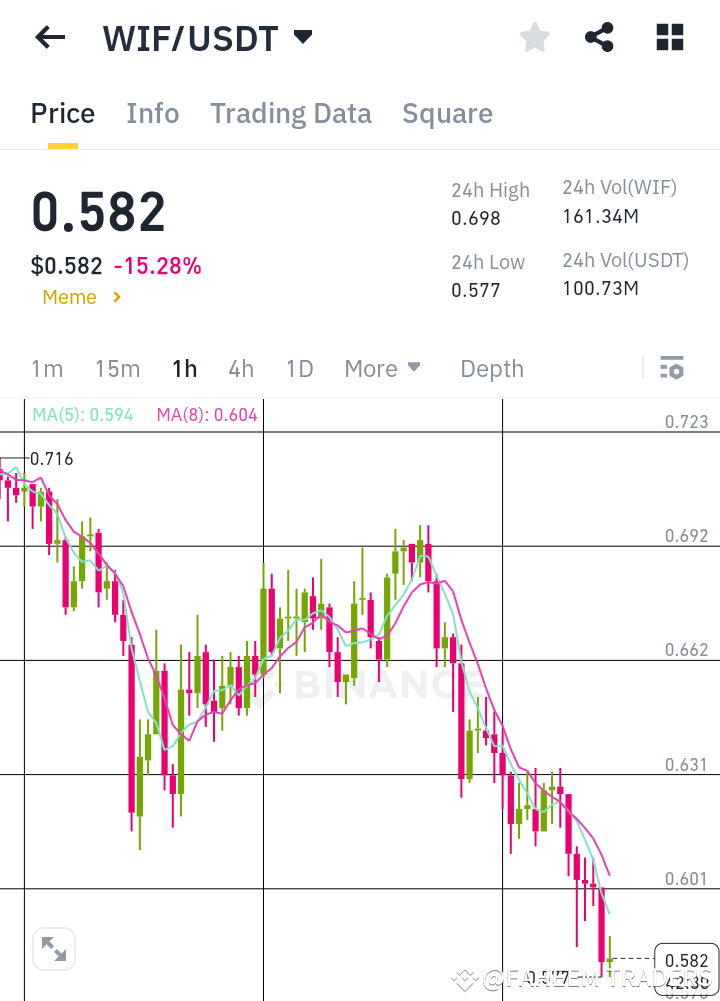The image size is (720, 1001).
Task: Click the back arrow icon
Action: [49, 37]
